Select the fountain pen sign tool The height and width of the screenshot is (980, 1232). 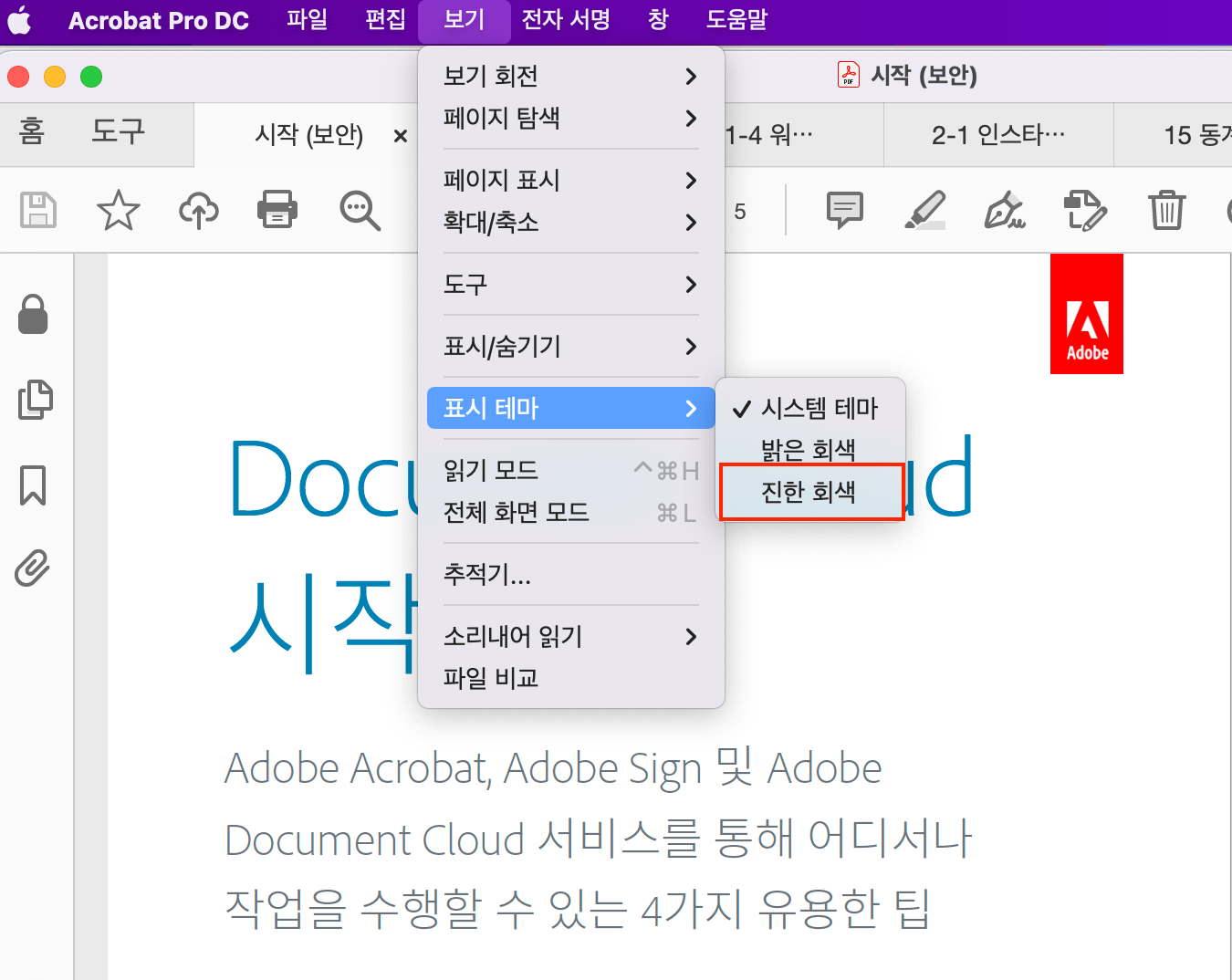click(1005, 210)
